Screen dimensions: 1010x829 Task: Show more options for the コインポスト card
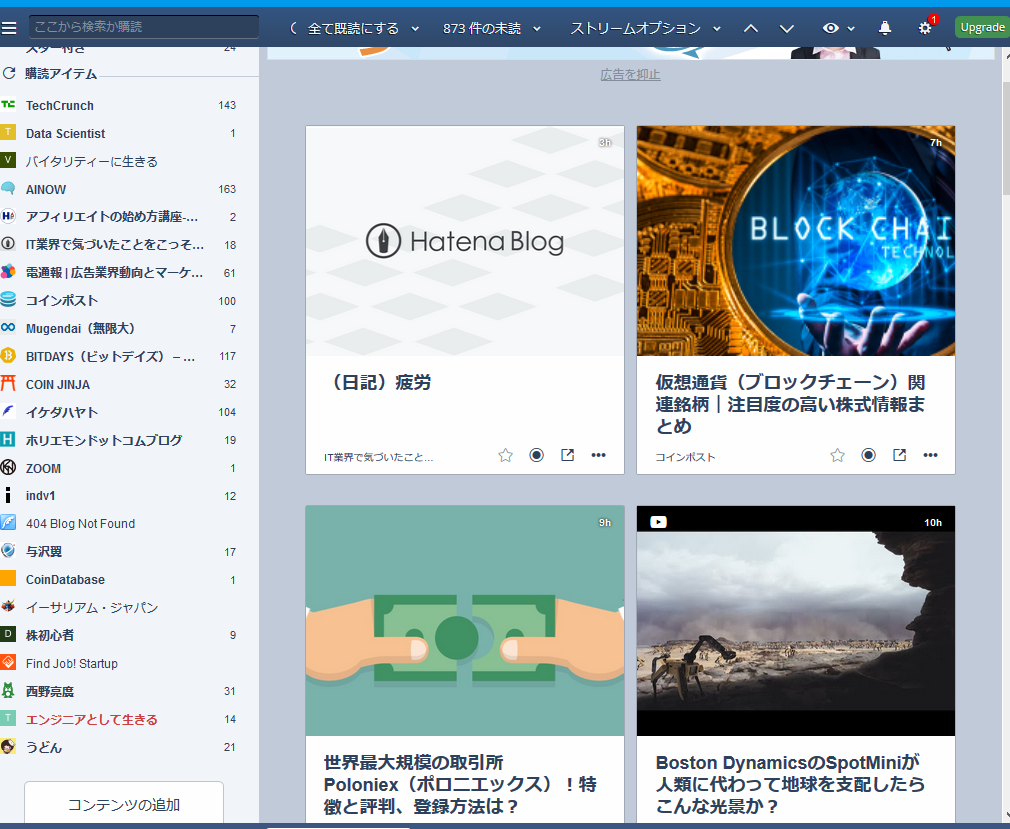coord(930,455)
